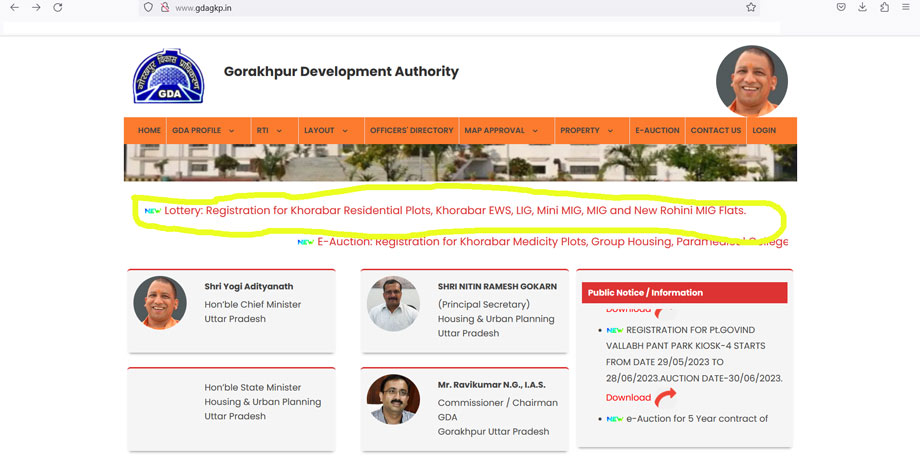Image resolution: width=920 pixels, height=456 pixels.
Task: Open OFFICERS' DIRECTORY menu item
Action: (x=412, y=130)
